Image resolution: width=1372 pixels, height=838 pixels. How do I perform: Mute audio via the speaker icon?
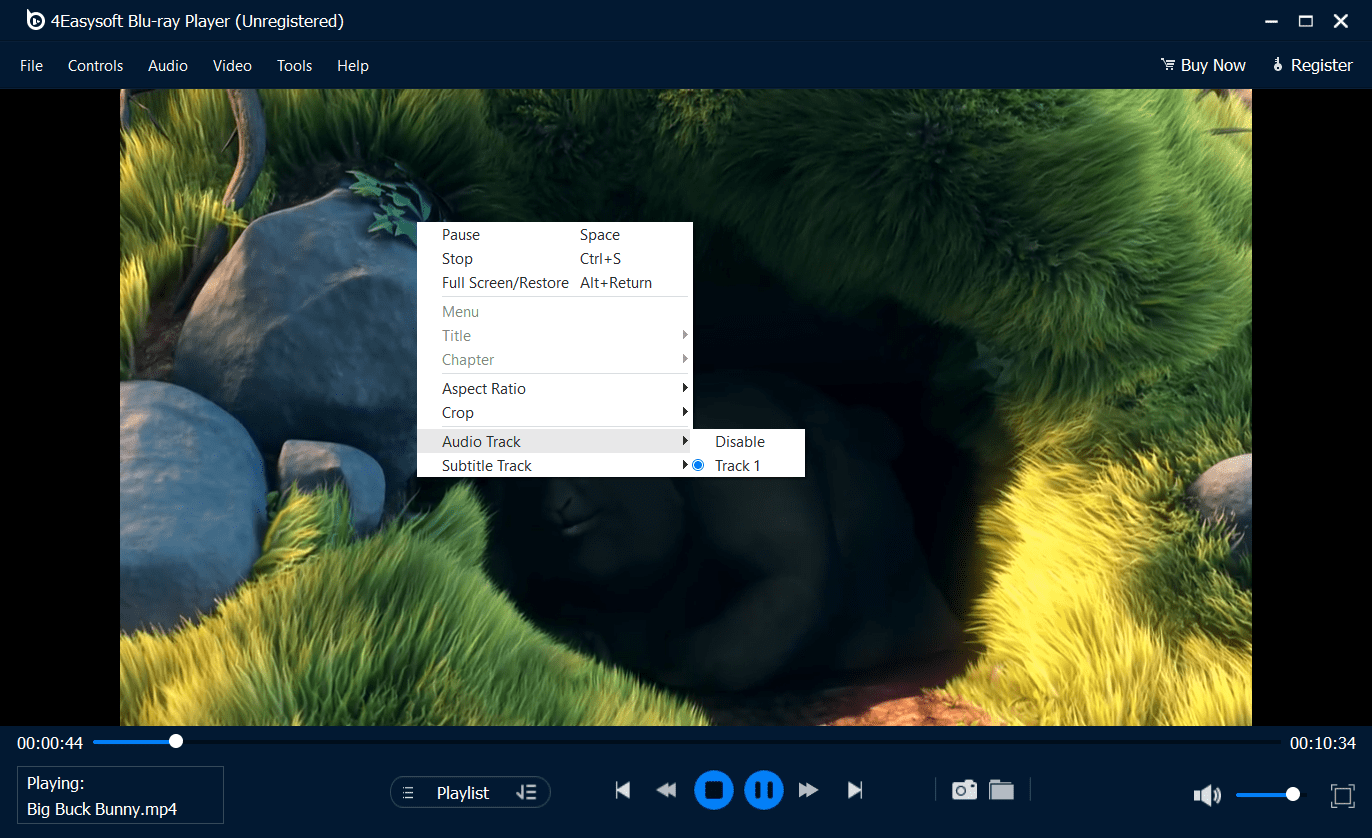(x=1207, y=795)
